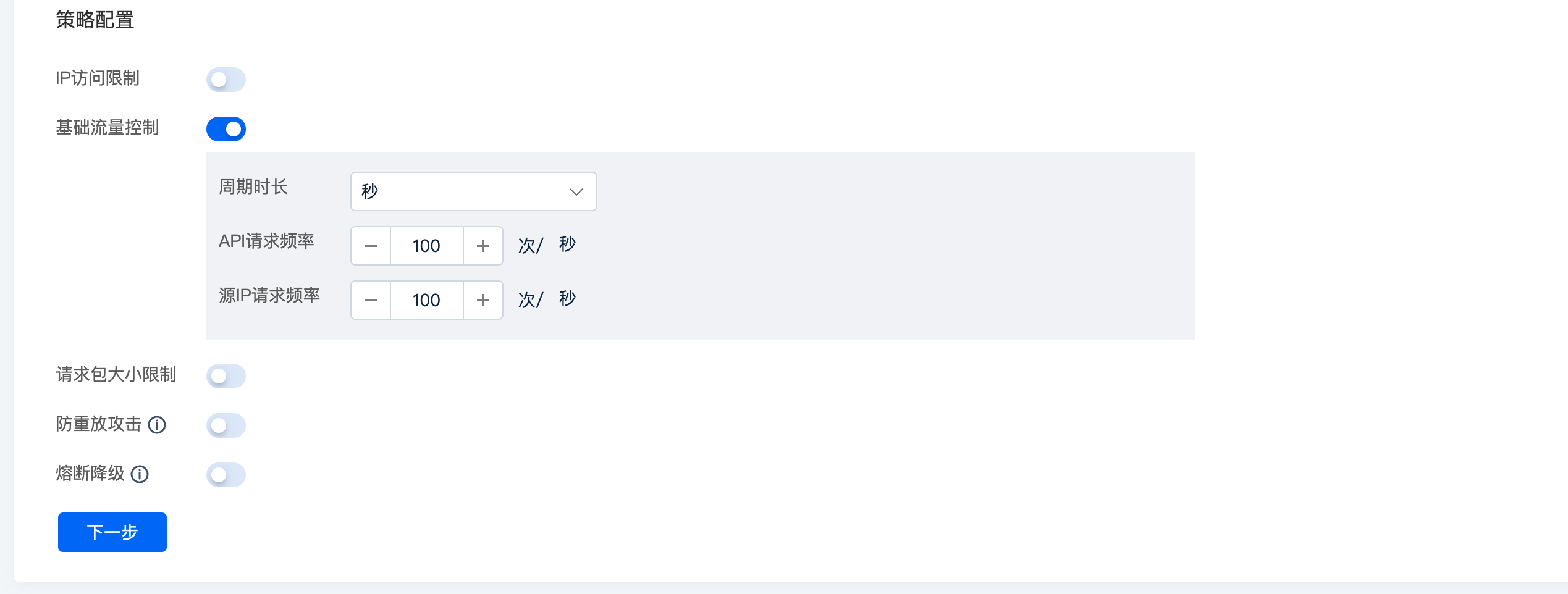Turn off the 基础流量控制 switch

(x=226, y=129)
